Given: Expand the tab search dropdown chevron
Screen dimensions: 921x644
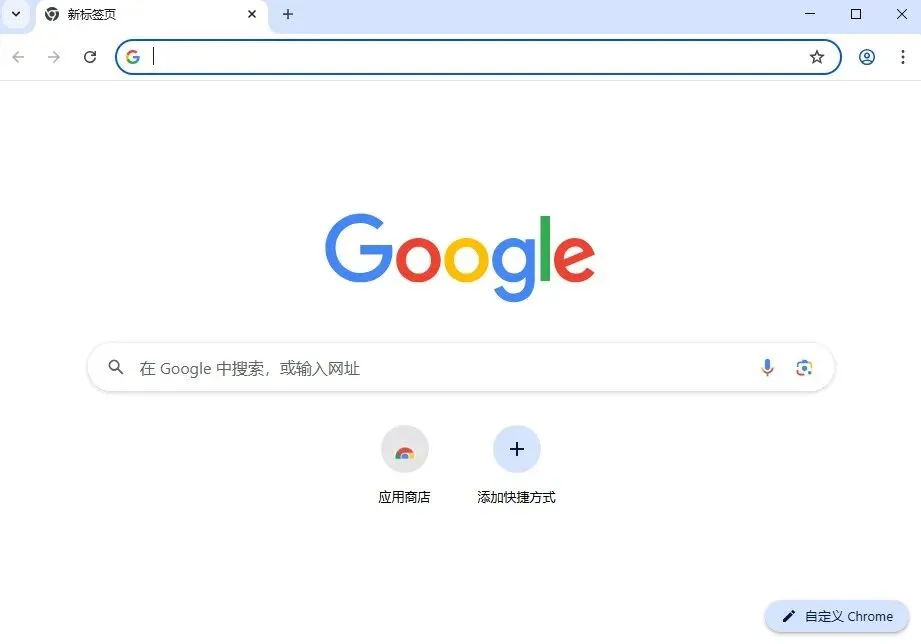Looking at the screenshot, I should point(16,14).
